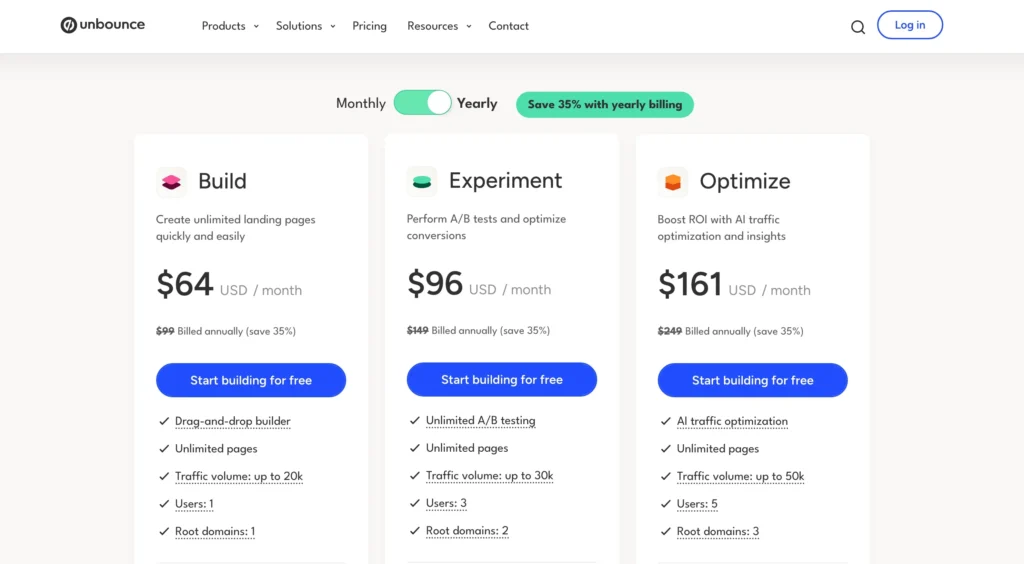Viewport: 1024px width, 564px height.
Task: Click the Users: 1 feature text
Action: click(194, 504)
